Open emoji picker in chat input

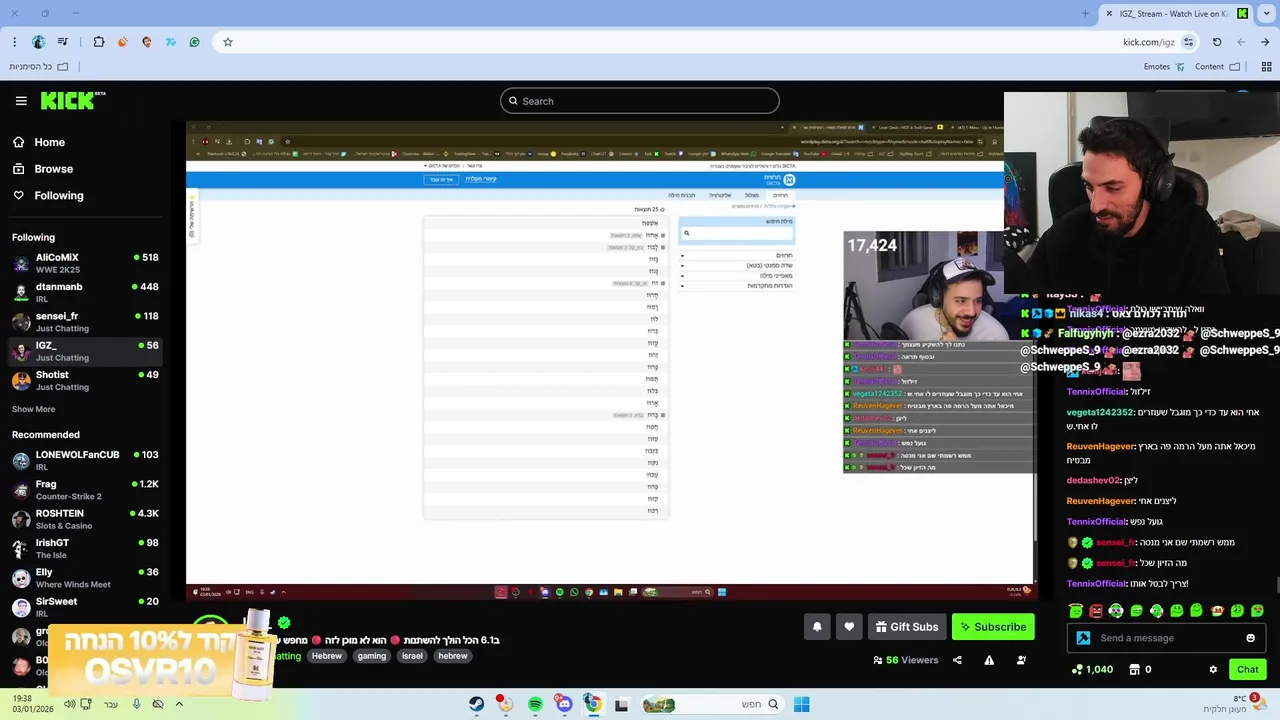1250,638
